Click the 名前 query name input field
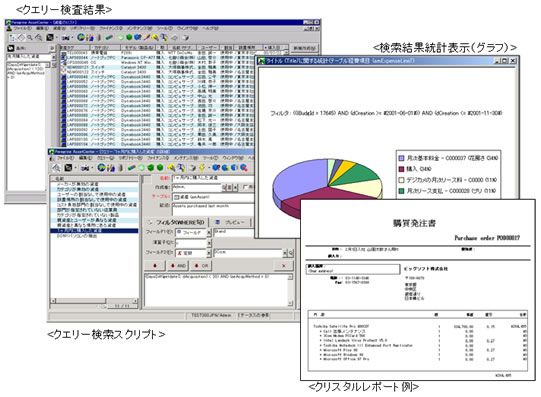 tap(213, 178)
